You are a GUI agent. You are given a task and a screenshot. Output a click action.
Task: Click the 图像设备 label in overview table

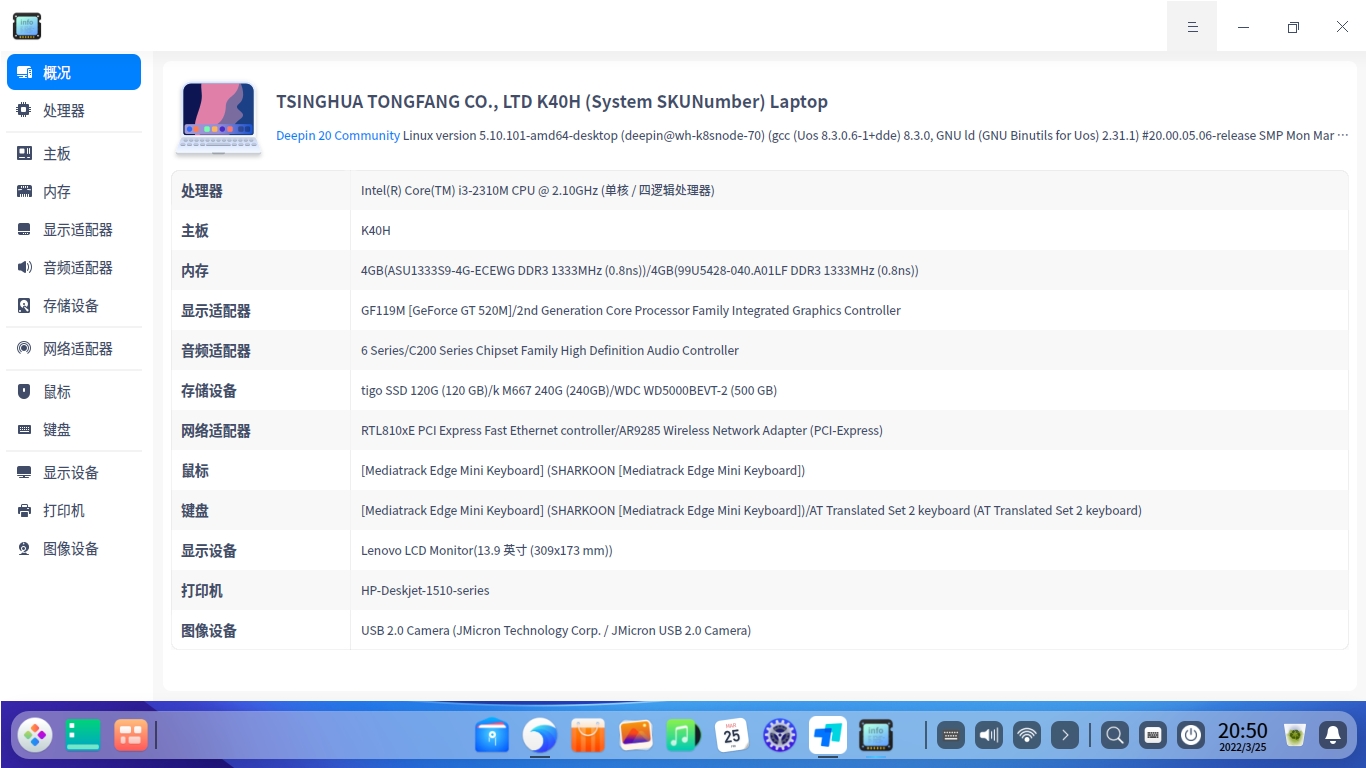[209, 630]
